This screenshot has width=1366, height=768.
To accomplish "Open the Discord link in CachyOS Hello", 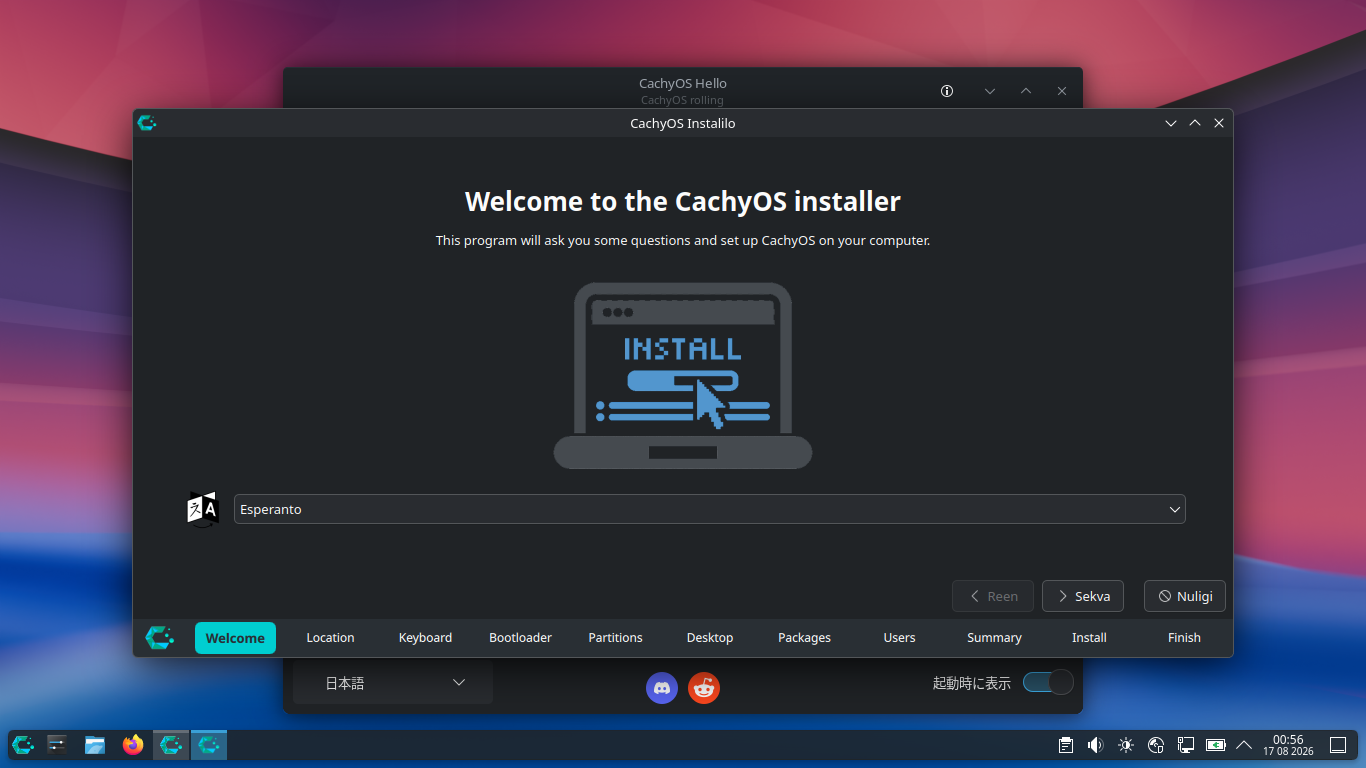I will [662, 687].
